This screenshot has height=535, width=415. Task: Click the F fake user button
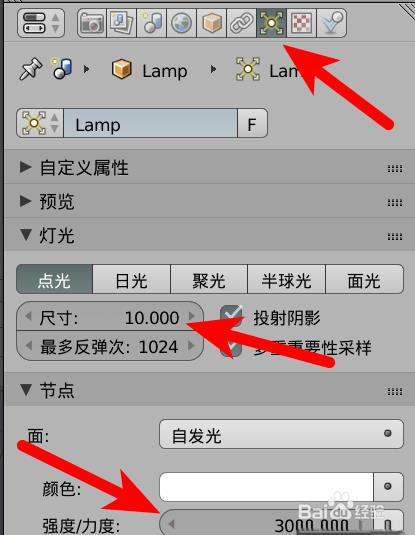point(252,123)
